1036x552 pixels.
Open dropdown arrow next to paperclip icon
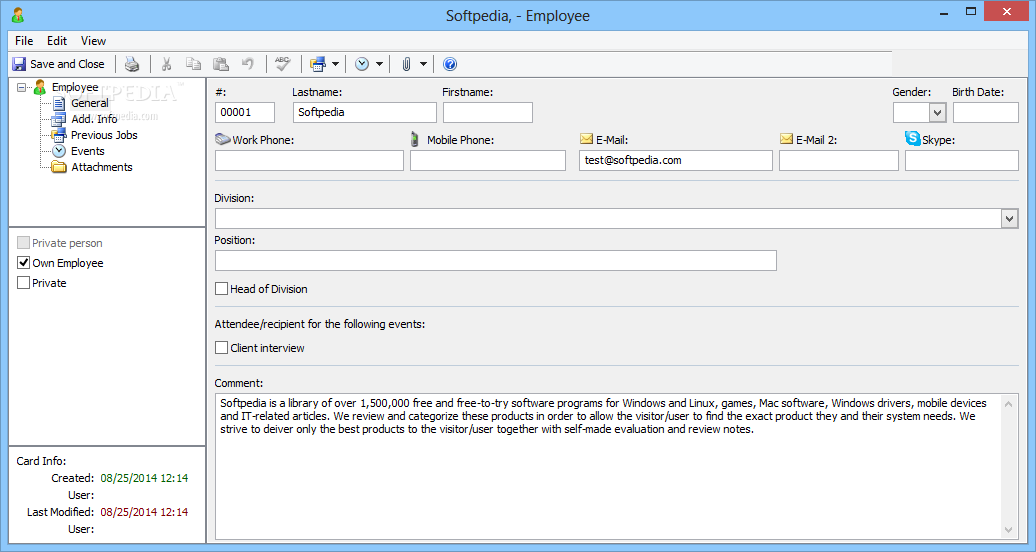[x=423, y=64]
